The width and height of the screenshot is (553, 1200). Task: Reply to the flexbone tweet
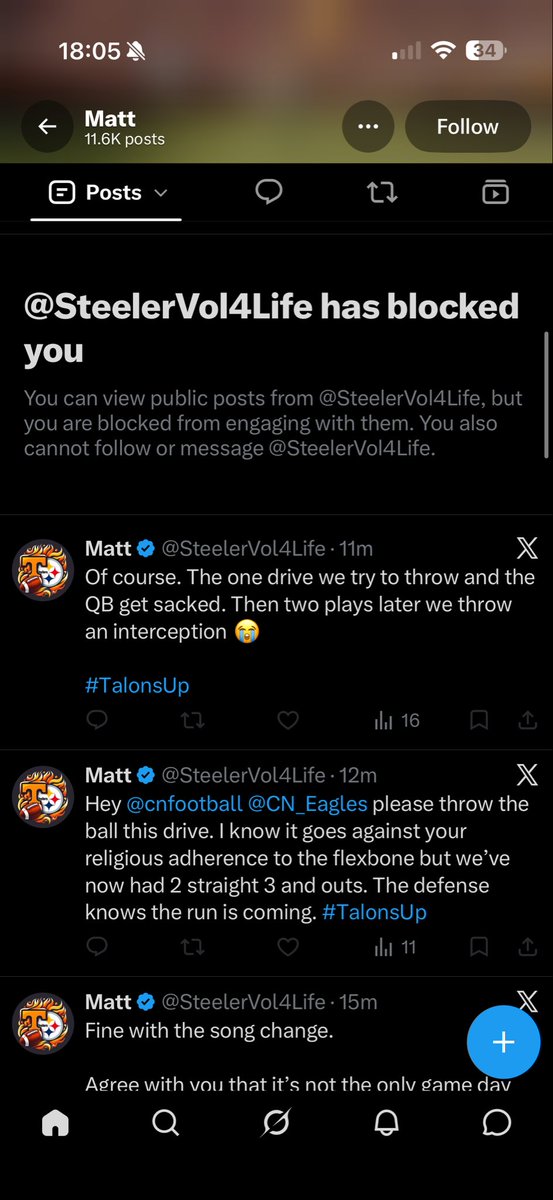coord(97,946)
